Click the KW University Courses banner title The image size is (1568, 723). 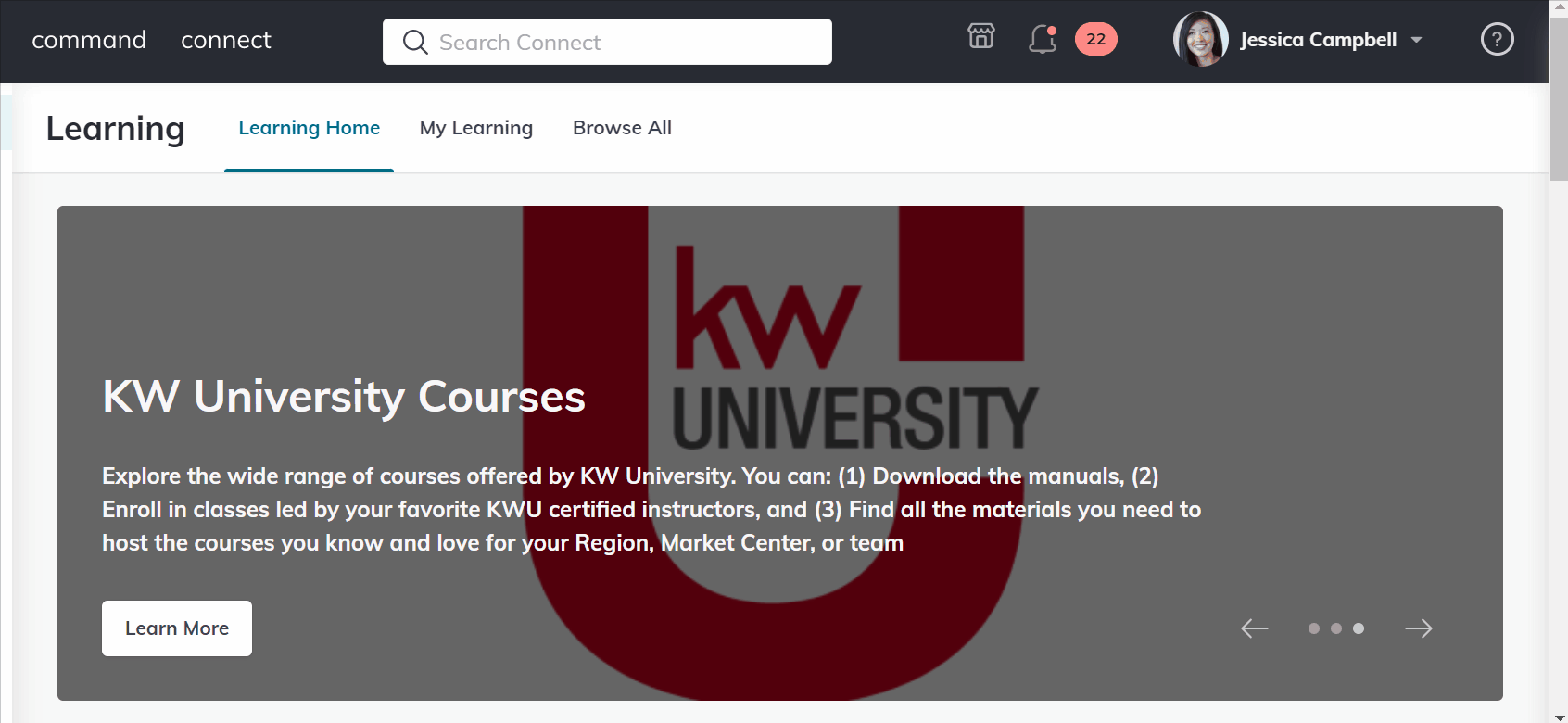coord(344,397)
